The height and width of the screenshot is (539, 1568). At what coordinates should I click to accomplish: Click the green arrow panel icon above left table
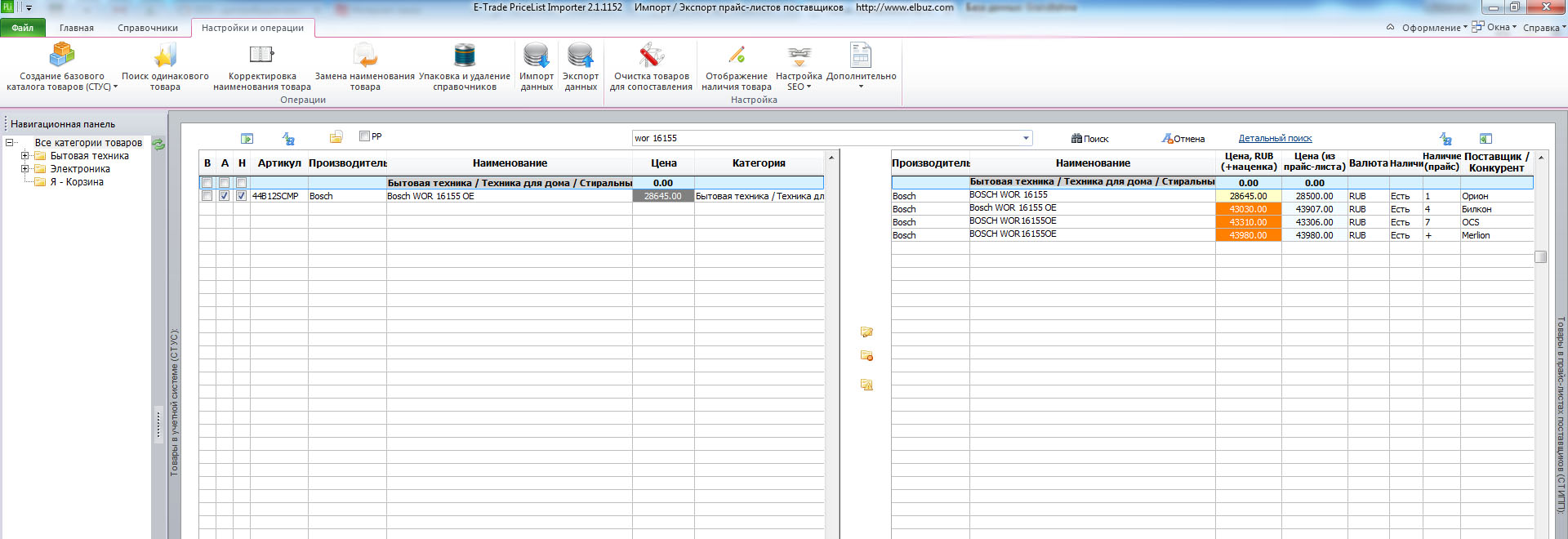coord(247,139)
